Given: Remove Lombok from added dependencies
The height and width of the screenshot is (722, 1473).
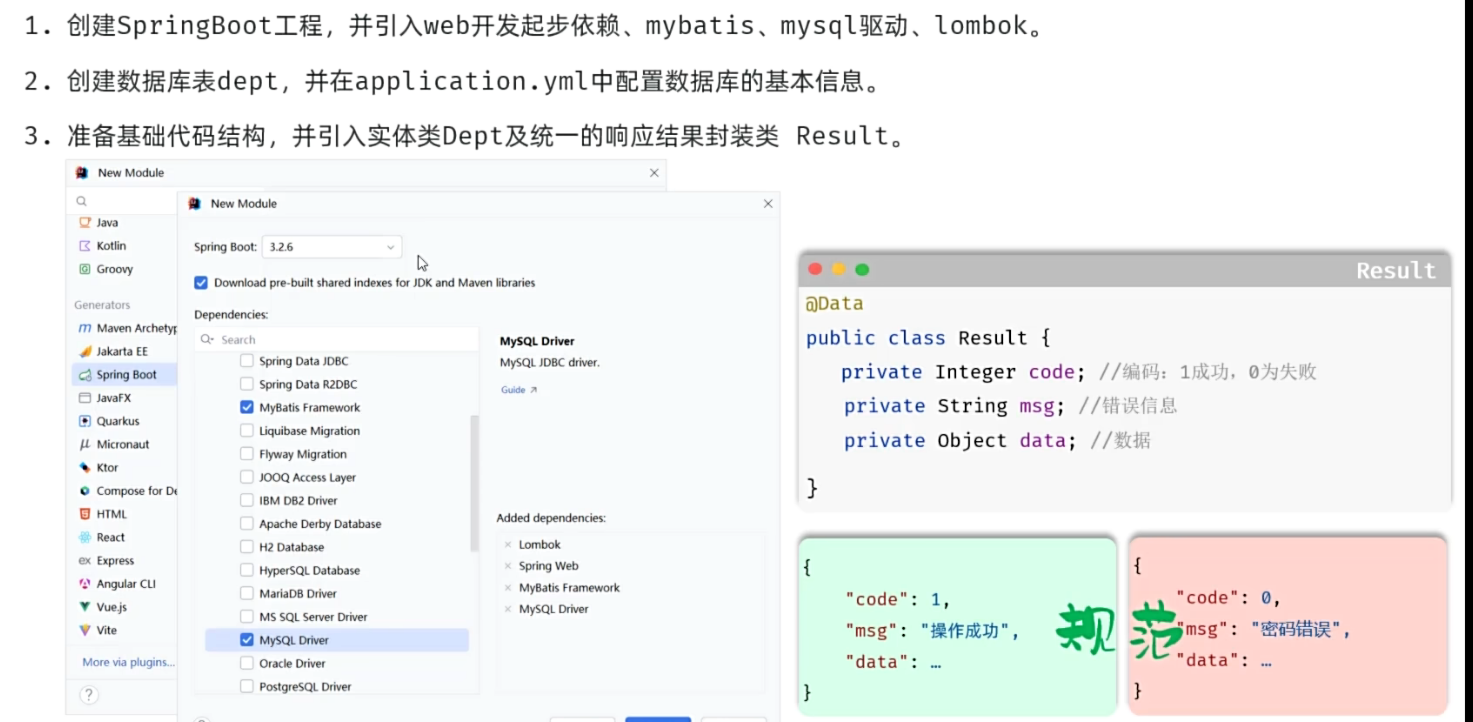Looking at the screenshot, I should [508, 545].
